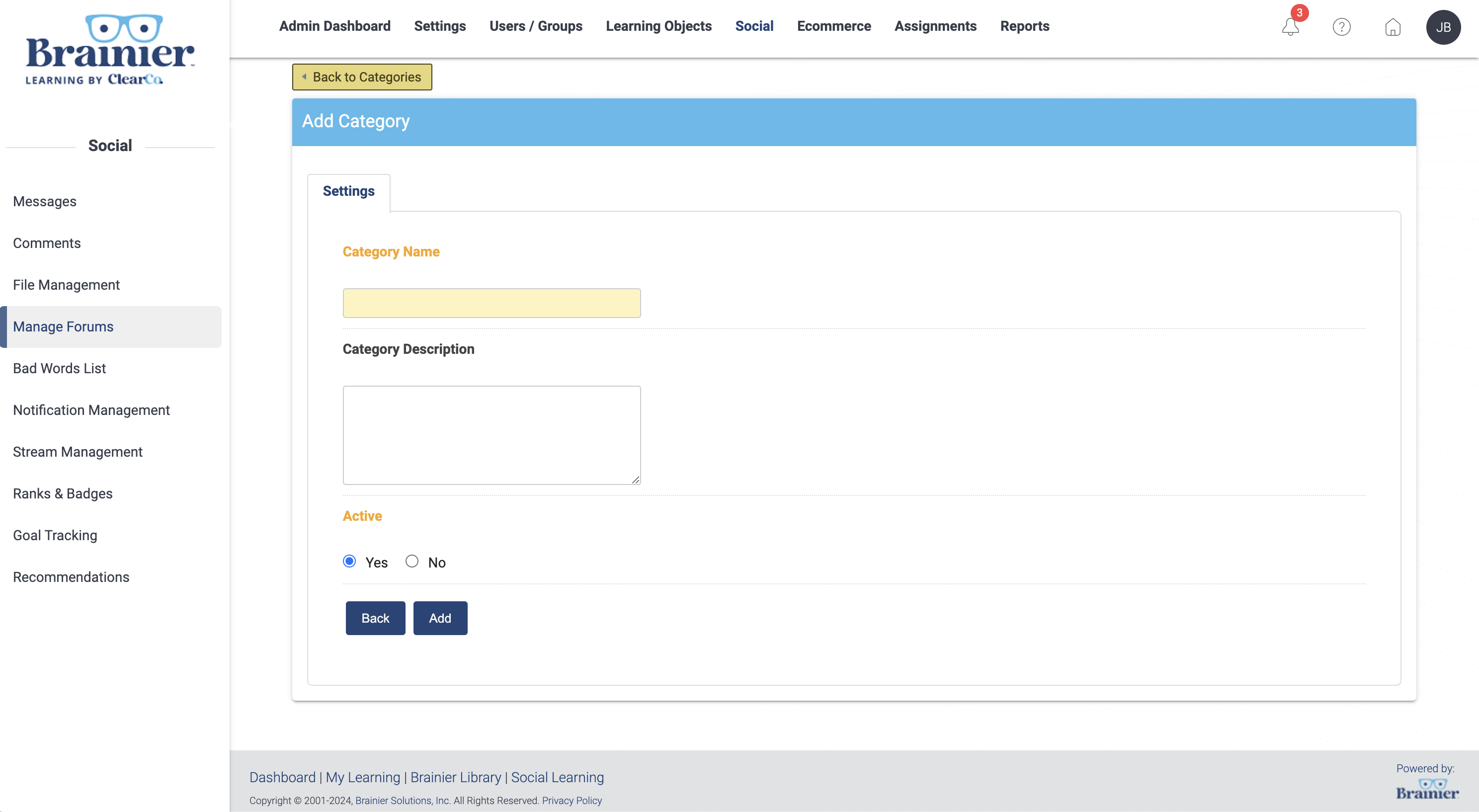Select No for Active
This screenshot has width=1479, height=812.
[x=411, y=561]
